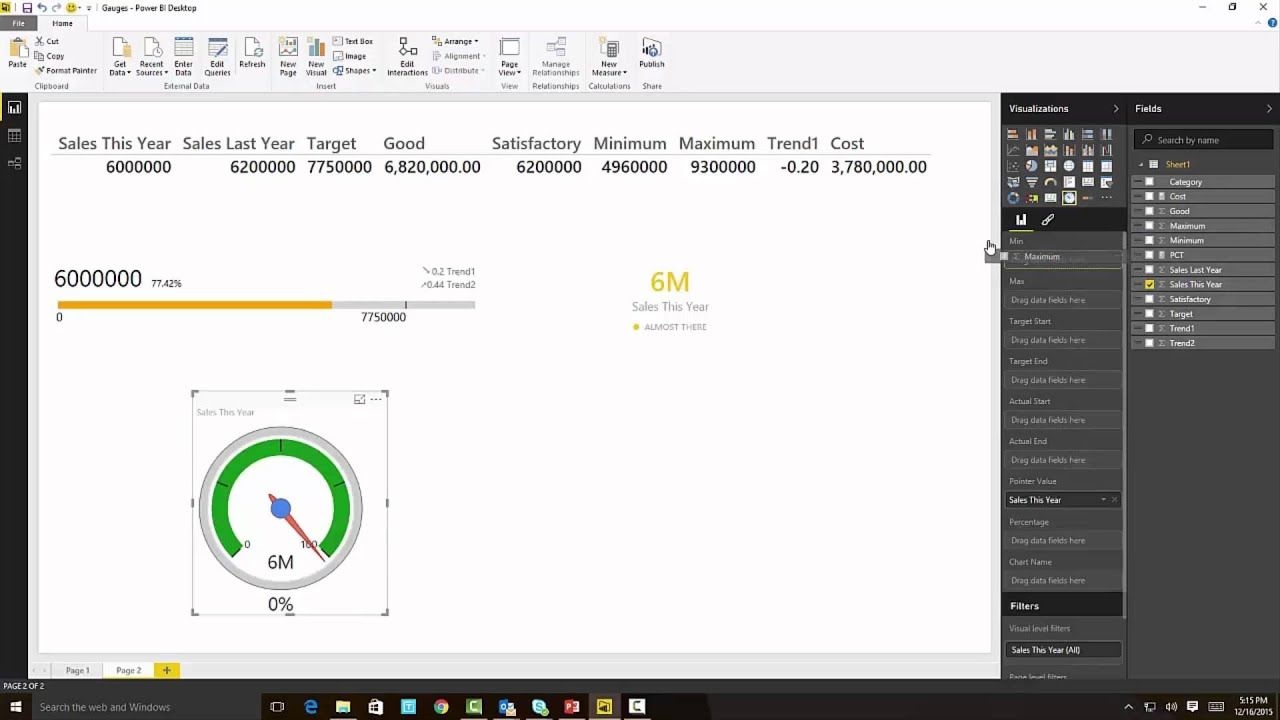
Task: Select the Page 2 tab
Action: tap(128, 670)
